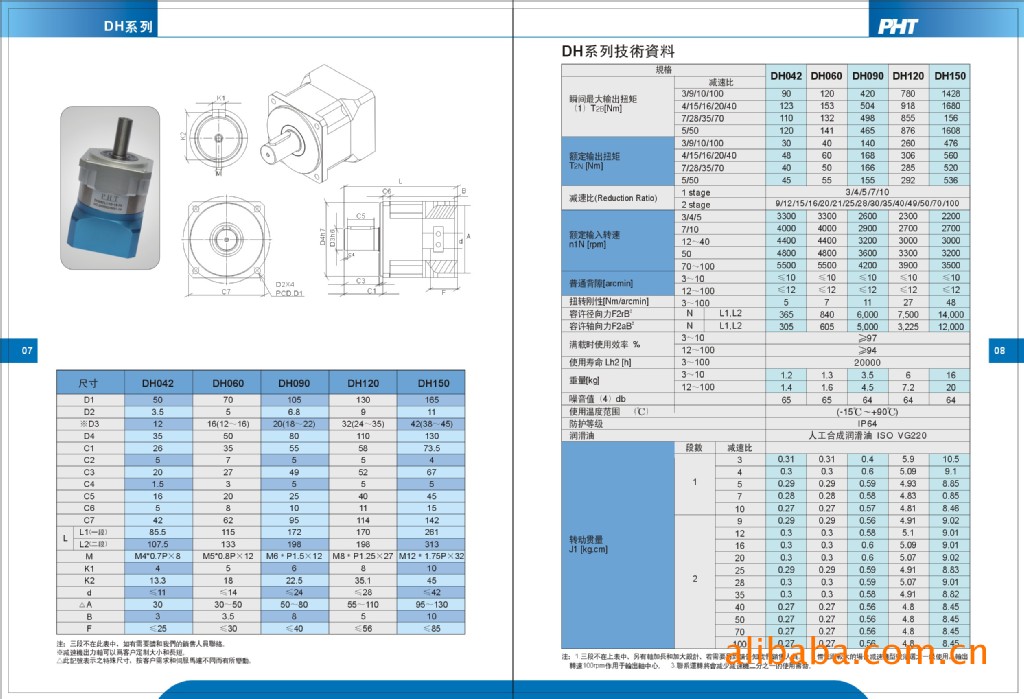Click the IP64 protection rating
Image resolution: width=1024 pixels, height=699 pixels.
[867, 423]
